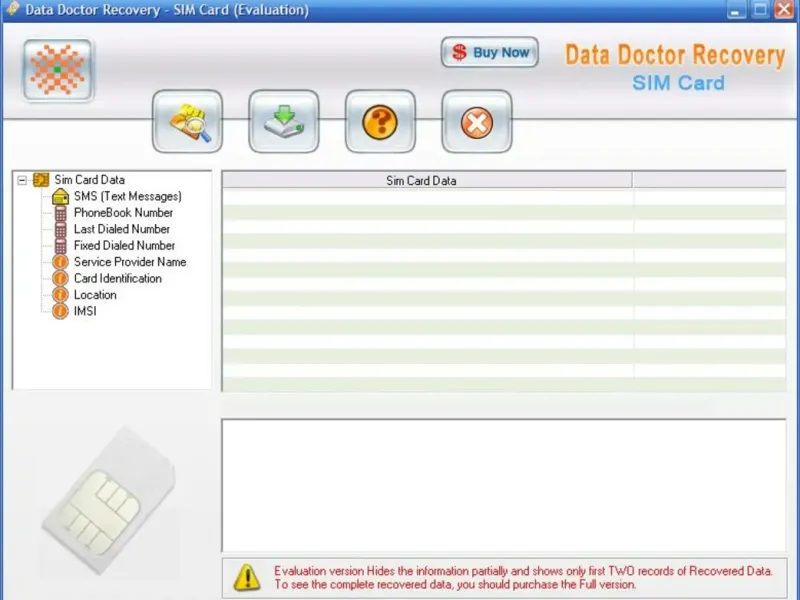Screen dimensions: 800x600
Task: Click the Save recovered data icon
Action: (x=284, y=121)
